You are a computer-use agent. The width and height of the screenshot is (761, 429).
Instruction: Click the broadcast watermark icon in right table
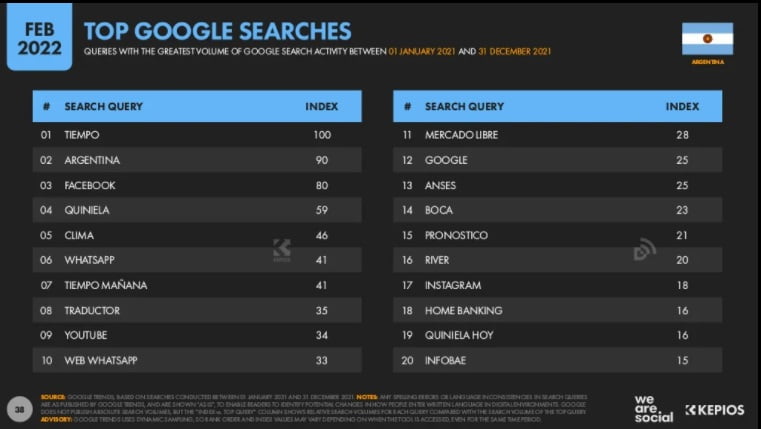click(645, 249)
